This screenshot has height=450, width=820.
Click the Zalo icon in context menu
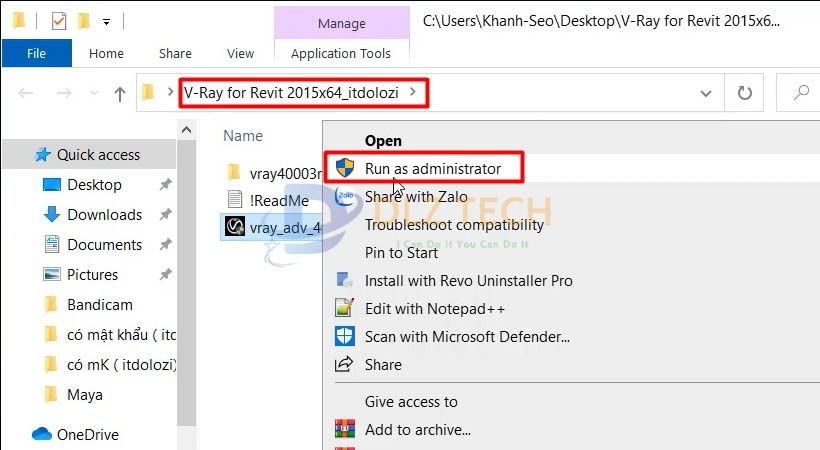pos(345,196)
